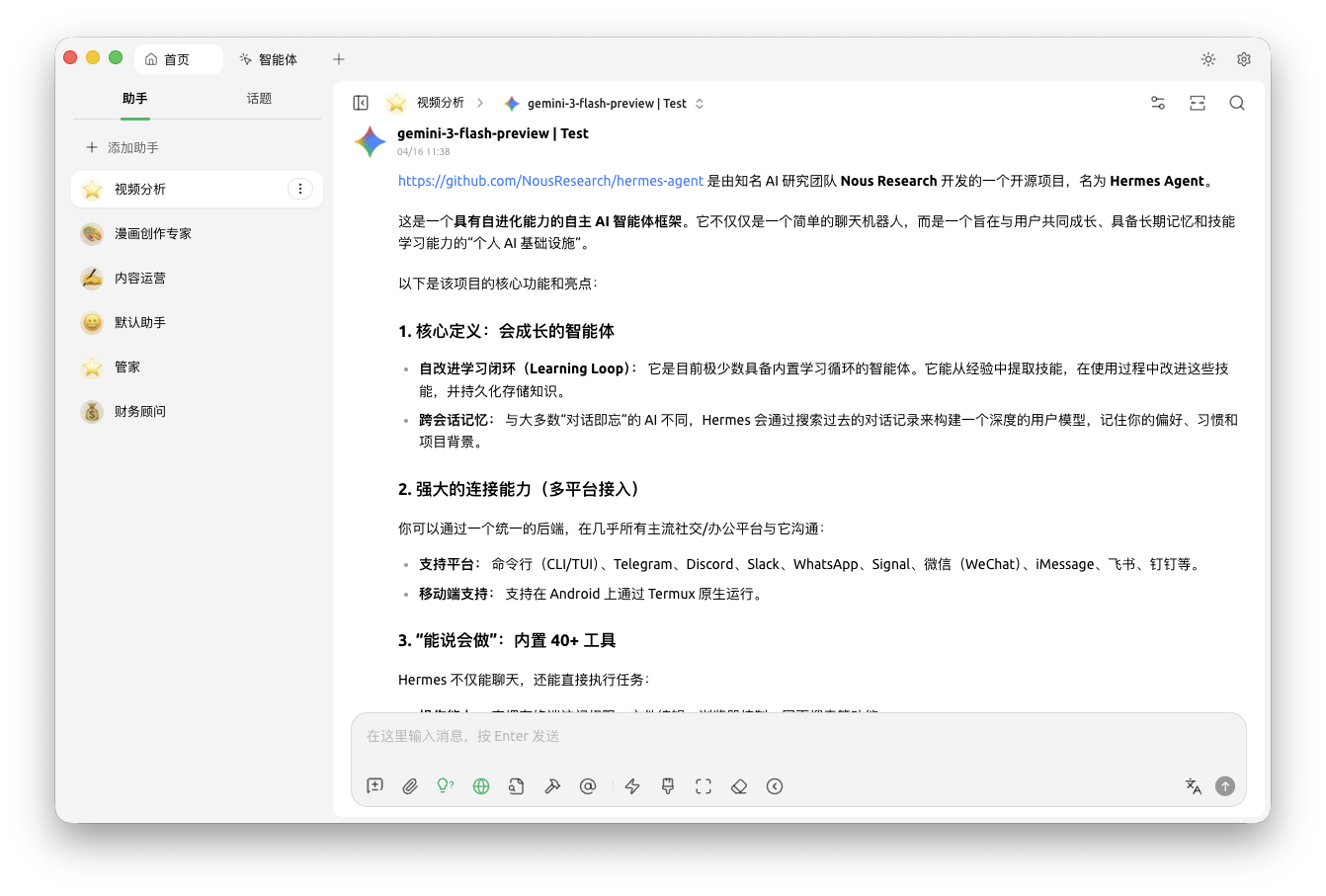Mention a model using the @ icon
This screenshot has width=1326, height=896.
point(588,785)
